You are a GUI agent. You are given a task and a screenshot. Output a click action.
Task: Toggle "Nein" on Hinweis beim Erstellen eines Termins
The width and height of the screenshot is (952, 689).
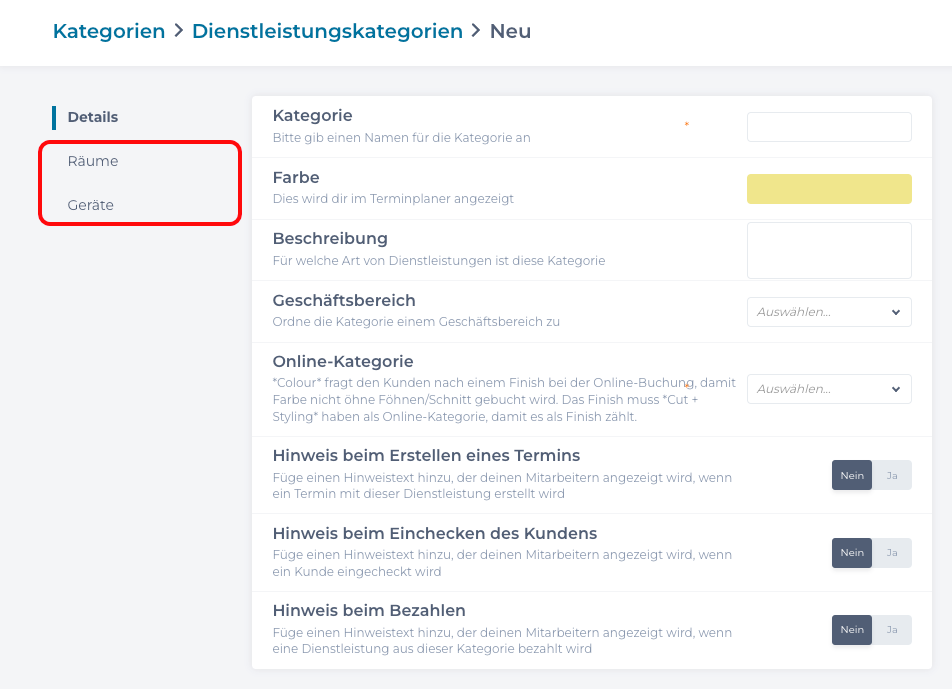click(852, 475)
